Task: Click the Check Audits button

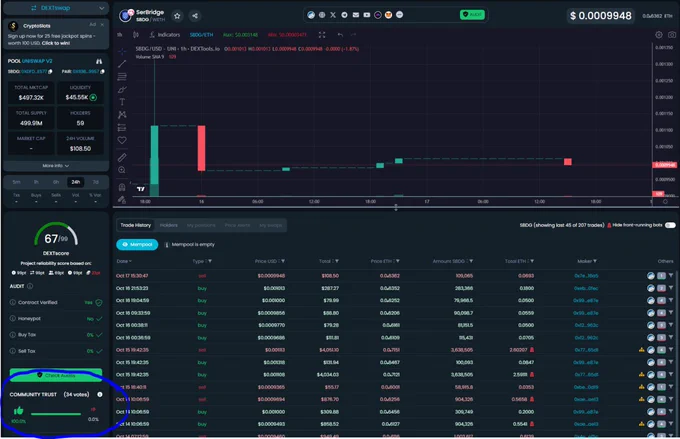Action: 56,375
